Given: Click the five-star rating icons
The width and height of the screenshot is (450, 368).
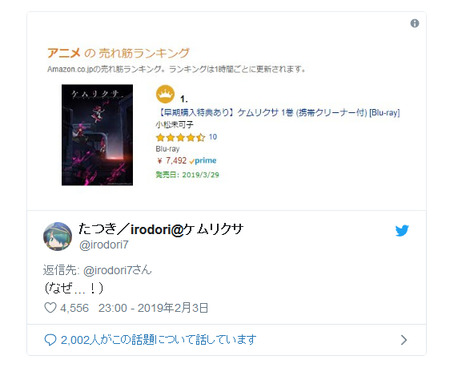Looking at the screenshot, I should click(x=180, y=137).
